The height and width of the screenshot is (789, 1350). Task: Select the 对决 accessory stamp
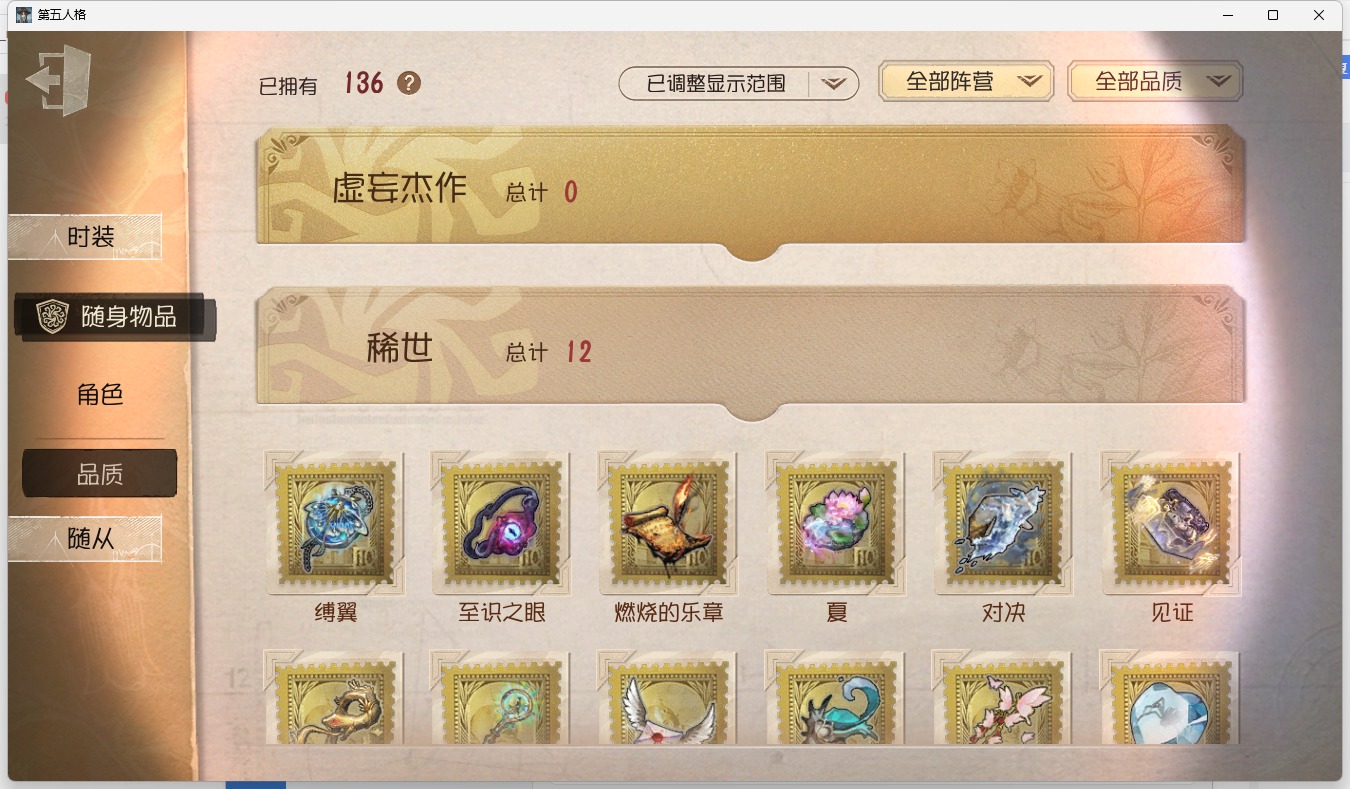pyautogui.click(x=1003, y=523)
